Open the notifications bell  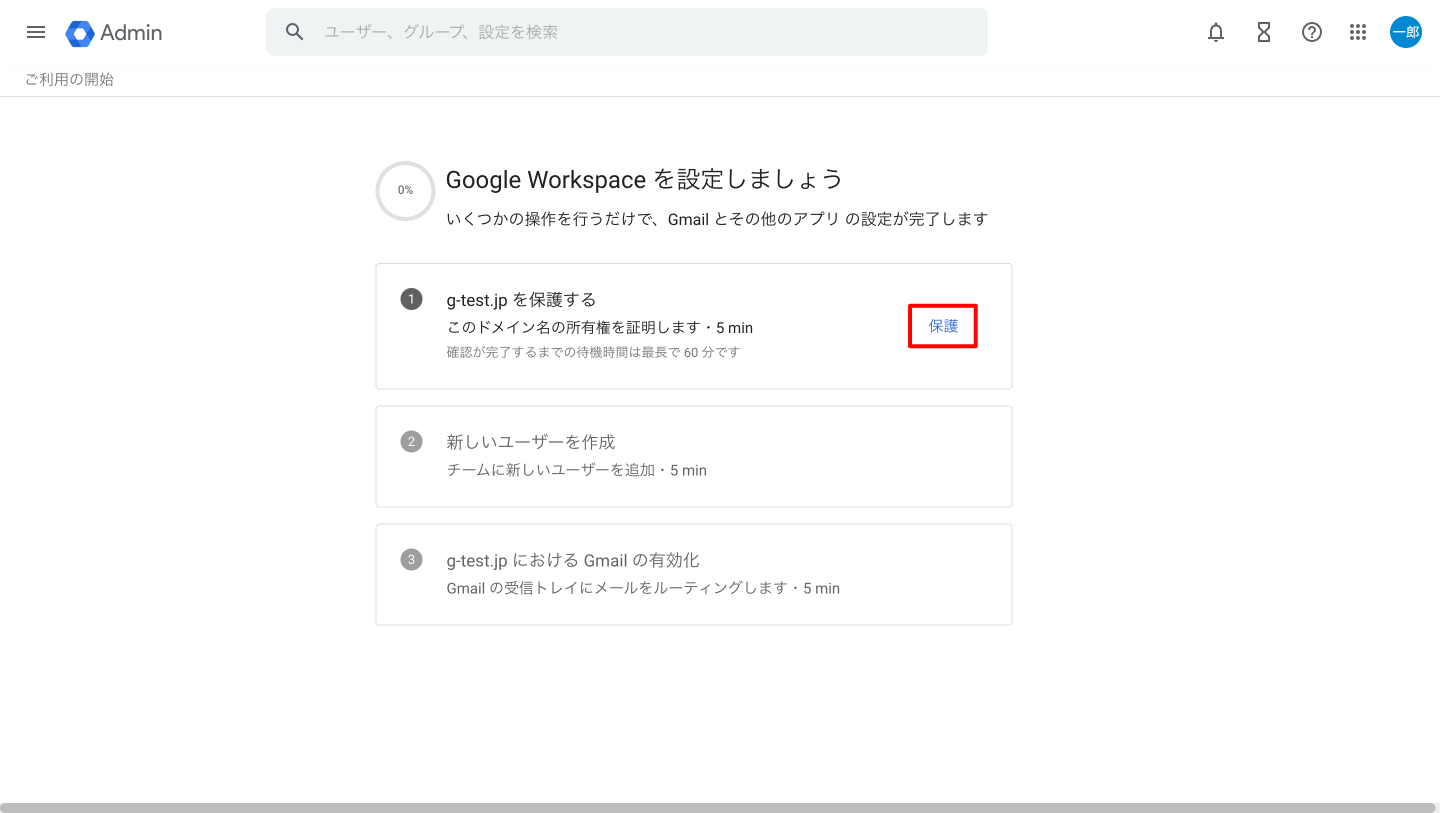tap(1216, 32)
